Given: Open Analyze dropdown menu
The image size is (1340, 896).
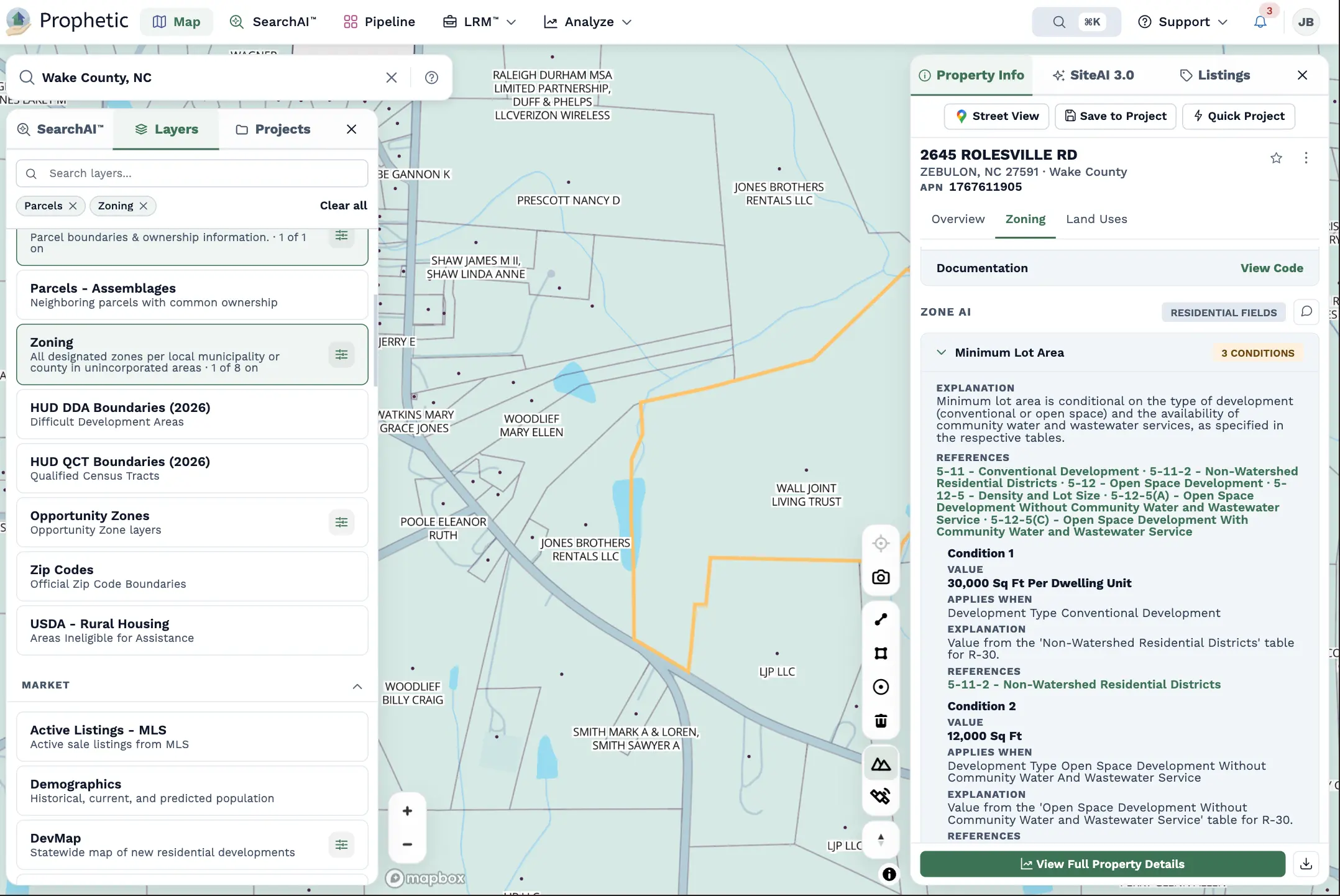Looking at the screenshot, I should [x=588, y=22].
